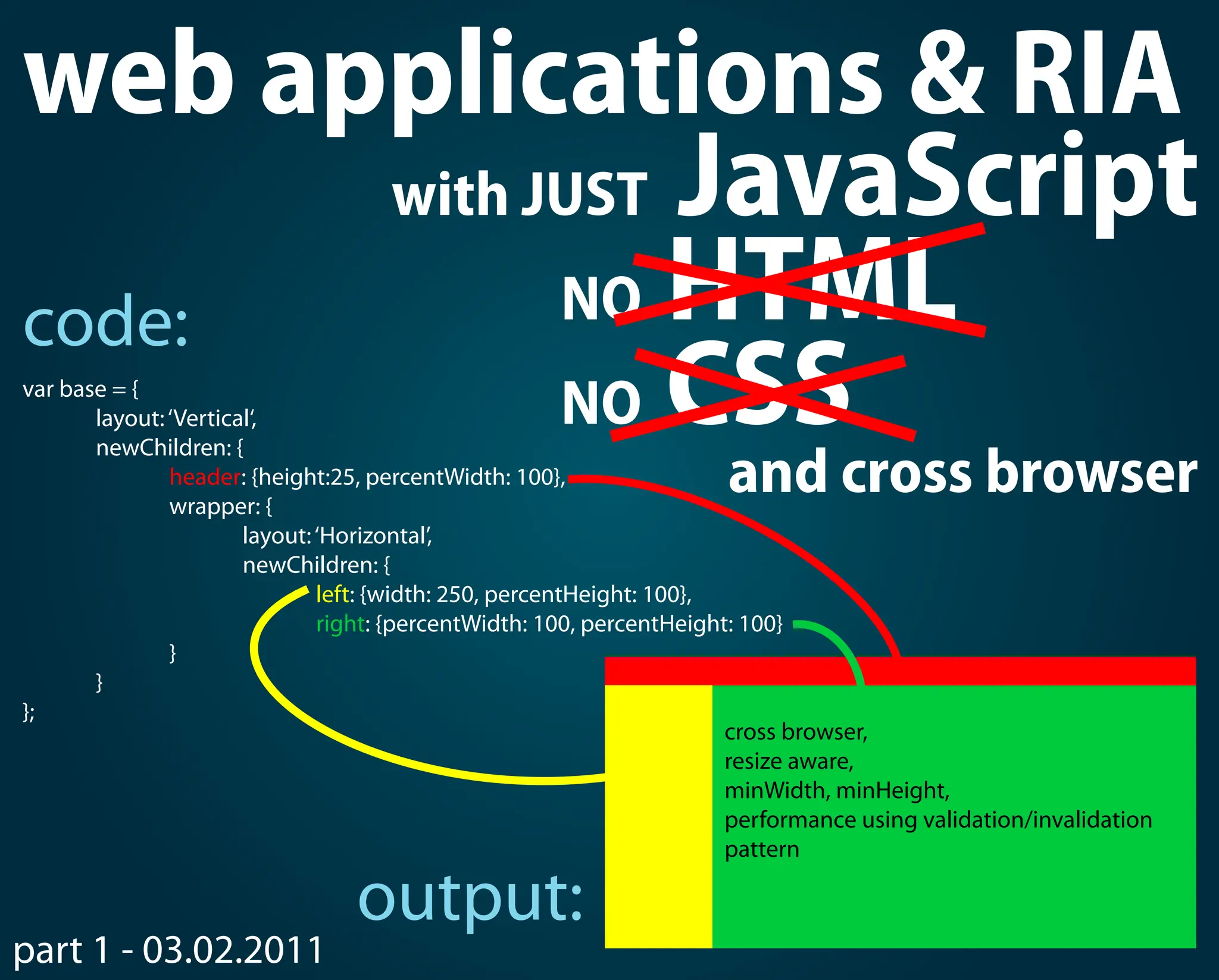1219x980 pixels.
Task: Click the layout: 'Vertical' code line
Action: [176, 418]
